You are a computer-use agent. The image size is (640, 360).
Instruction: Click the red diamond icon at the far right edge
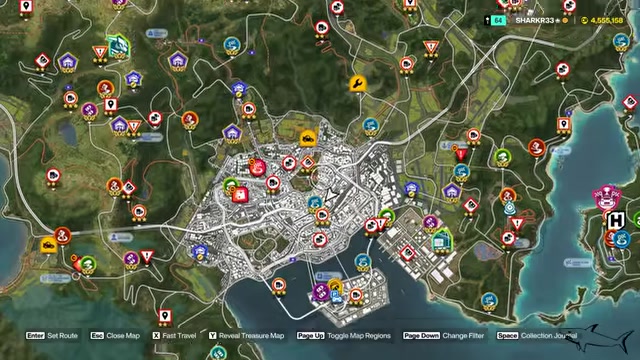(x=631, y=102)
